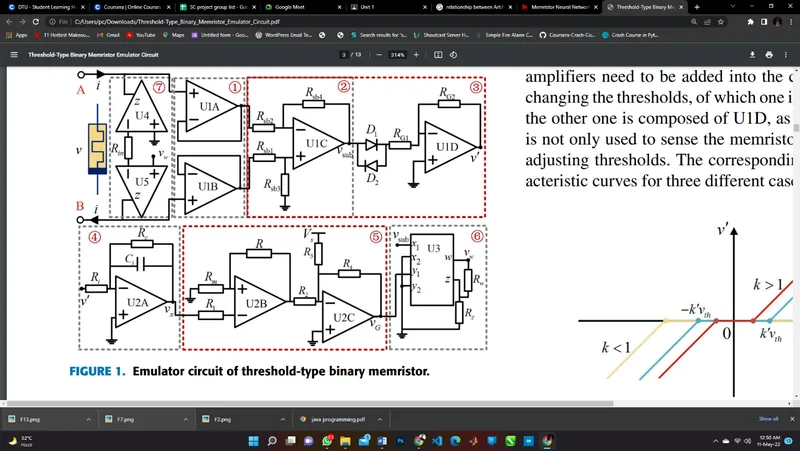This screenshot has height=451, width=800.
Task: Open Simple Fire Alarm bookmark
Action: tap(505, 35)
